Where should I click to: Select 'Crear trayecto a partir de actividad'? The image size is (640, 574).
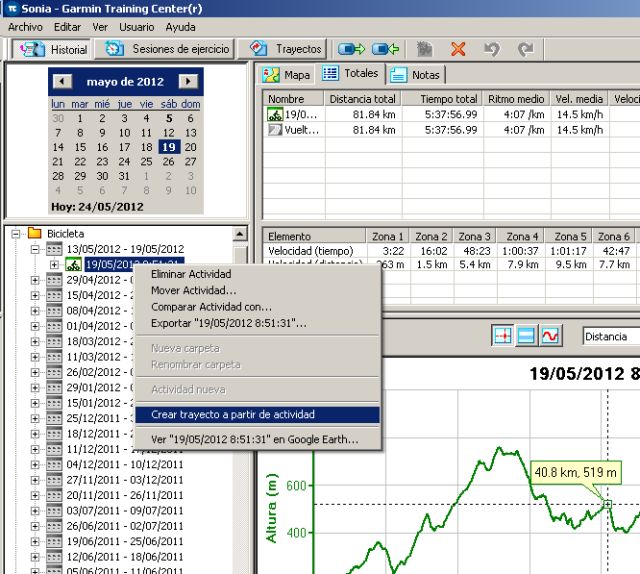click(232, 414)
